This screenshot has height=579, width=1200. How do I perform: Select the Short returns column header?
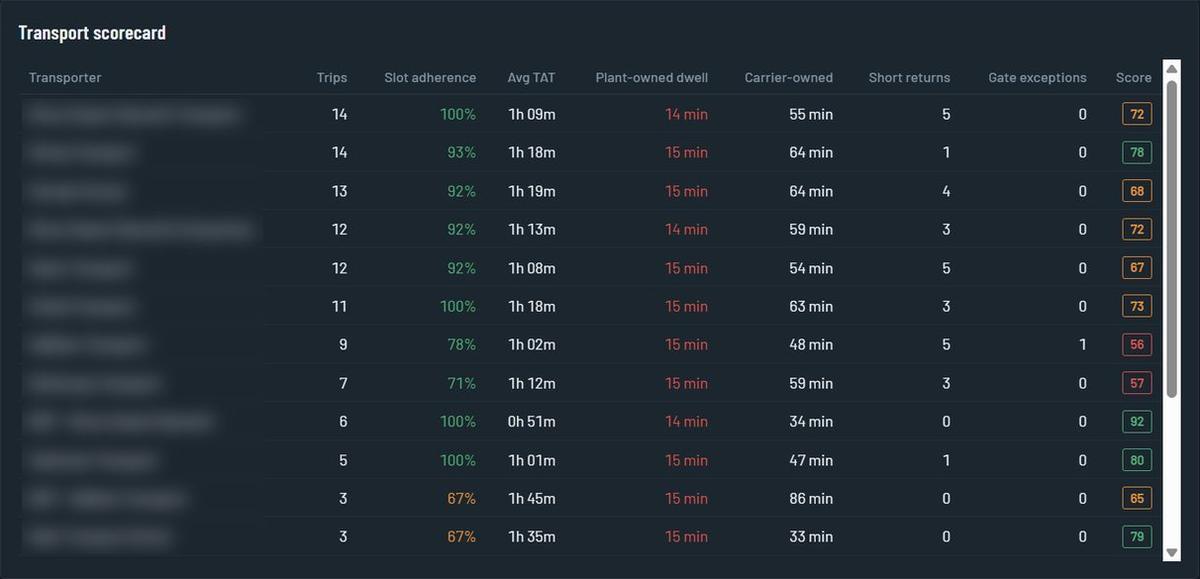click(909, 78)
